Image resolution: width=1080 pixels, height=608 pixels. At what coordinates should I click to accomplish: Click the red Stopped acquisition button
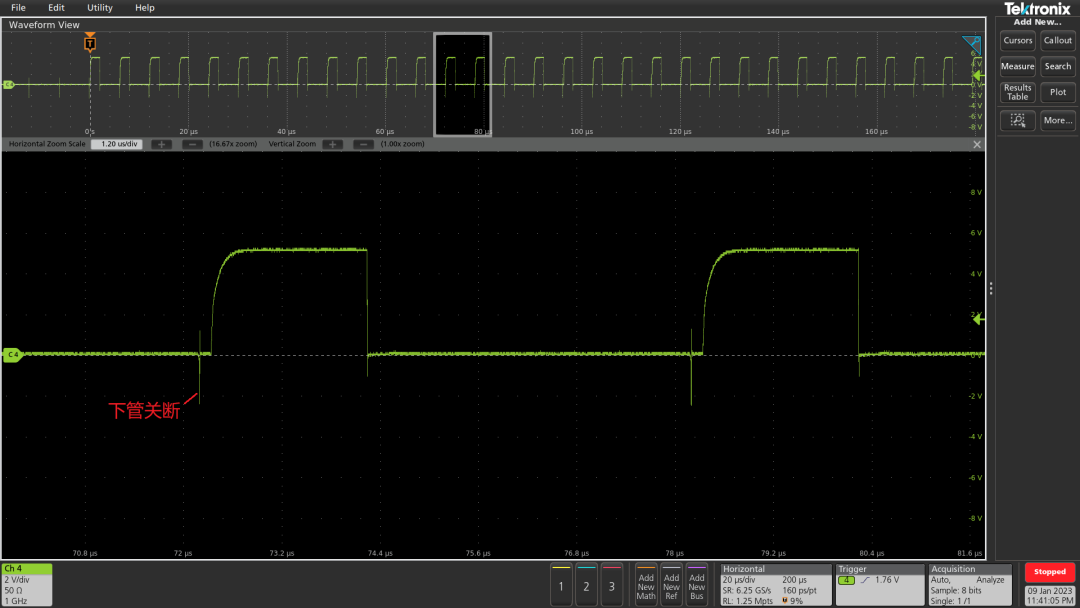click(1049, 572)
